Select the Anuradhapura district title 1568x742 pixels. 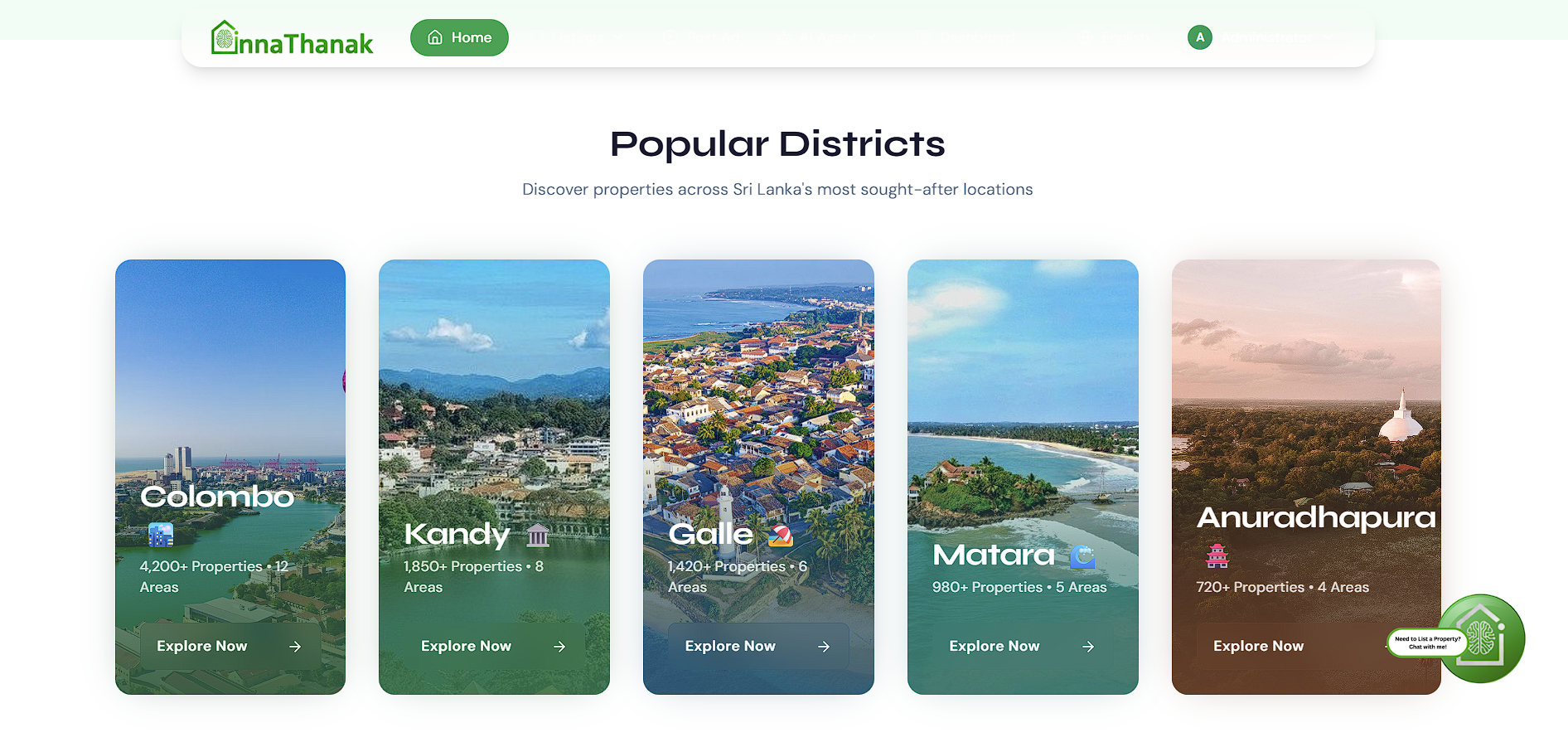tap(1316, 517)
